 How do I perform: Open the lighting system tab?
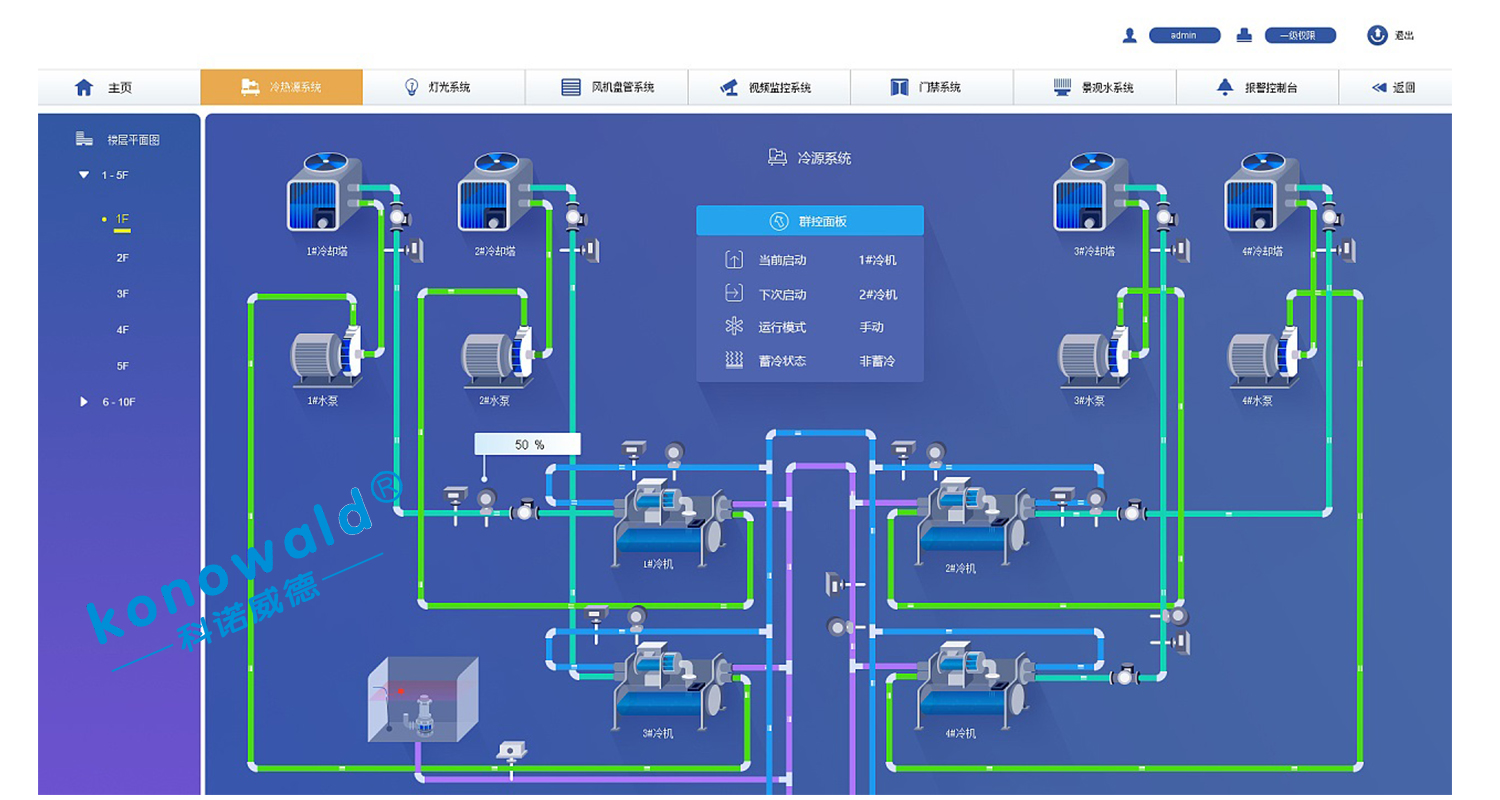443,88
